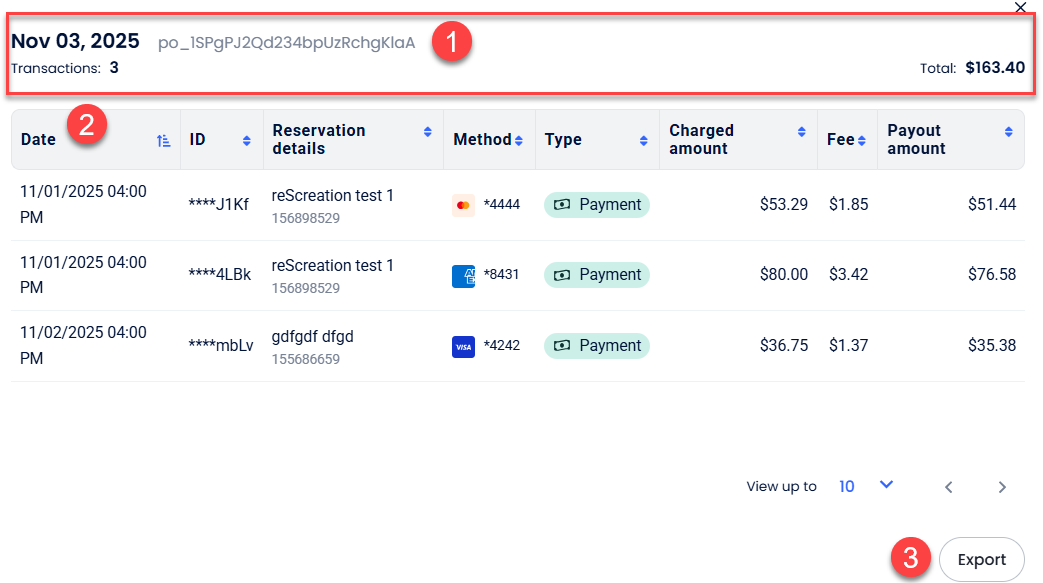The height and width of the screenshot is (583, 1043).
Task: Open reservation number 155686659
Action: tap(306, 359)
